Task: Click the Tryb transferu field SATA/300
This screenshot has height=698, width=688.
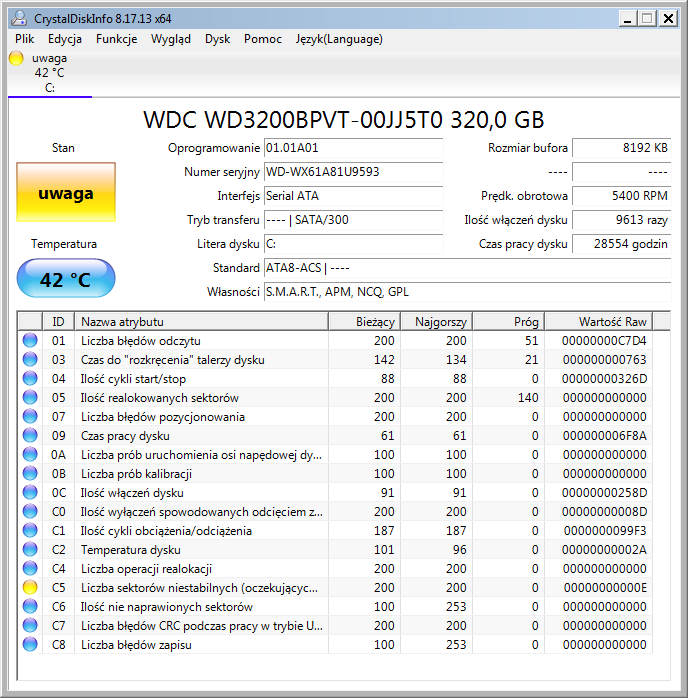Action: pyautogui.click(x=353, y=220)
